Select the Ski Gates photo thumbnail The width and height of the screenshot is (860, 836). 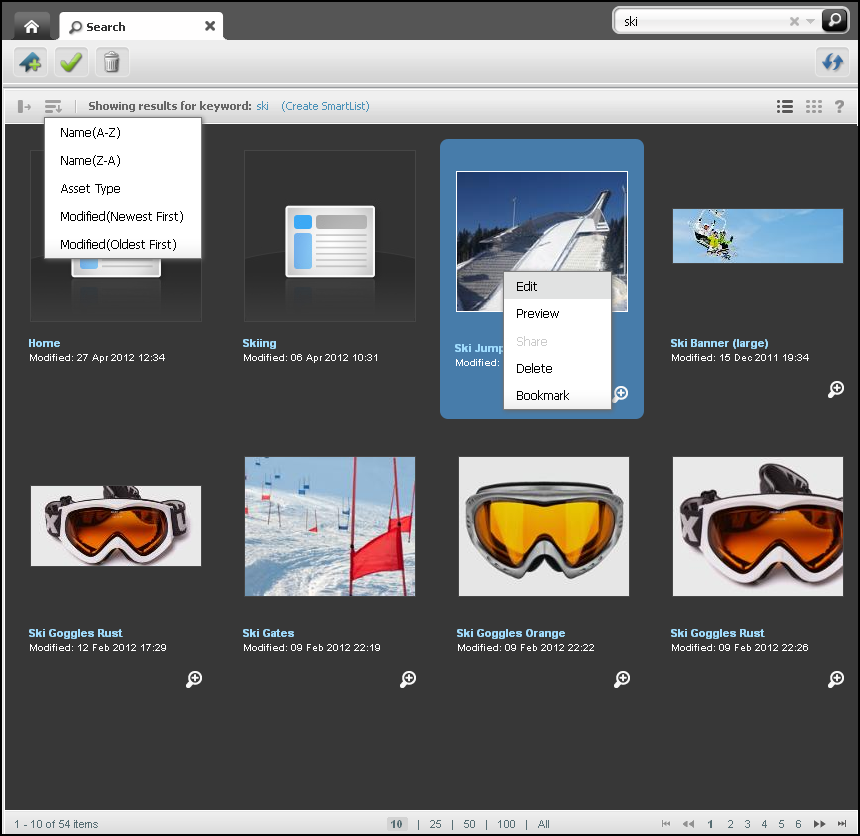coord(330,527)
